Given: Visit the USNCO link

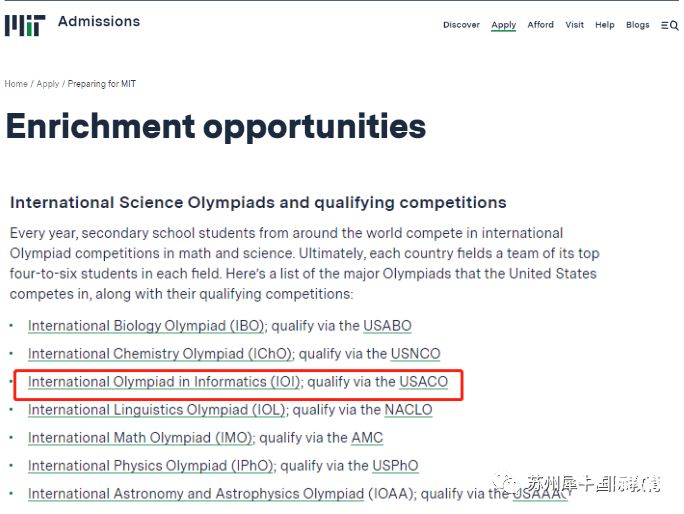Looking at the screenshot, I should coord(415,354).
